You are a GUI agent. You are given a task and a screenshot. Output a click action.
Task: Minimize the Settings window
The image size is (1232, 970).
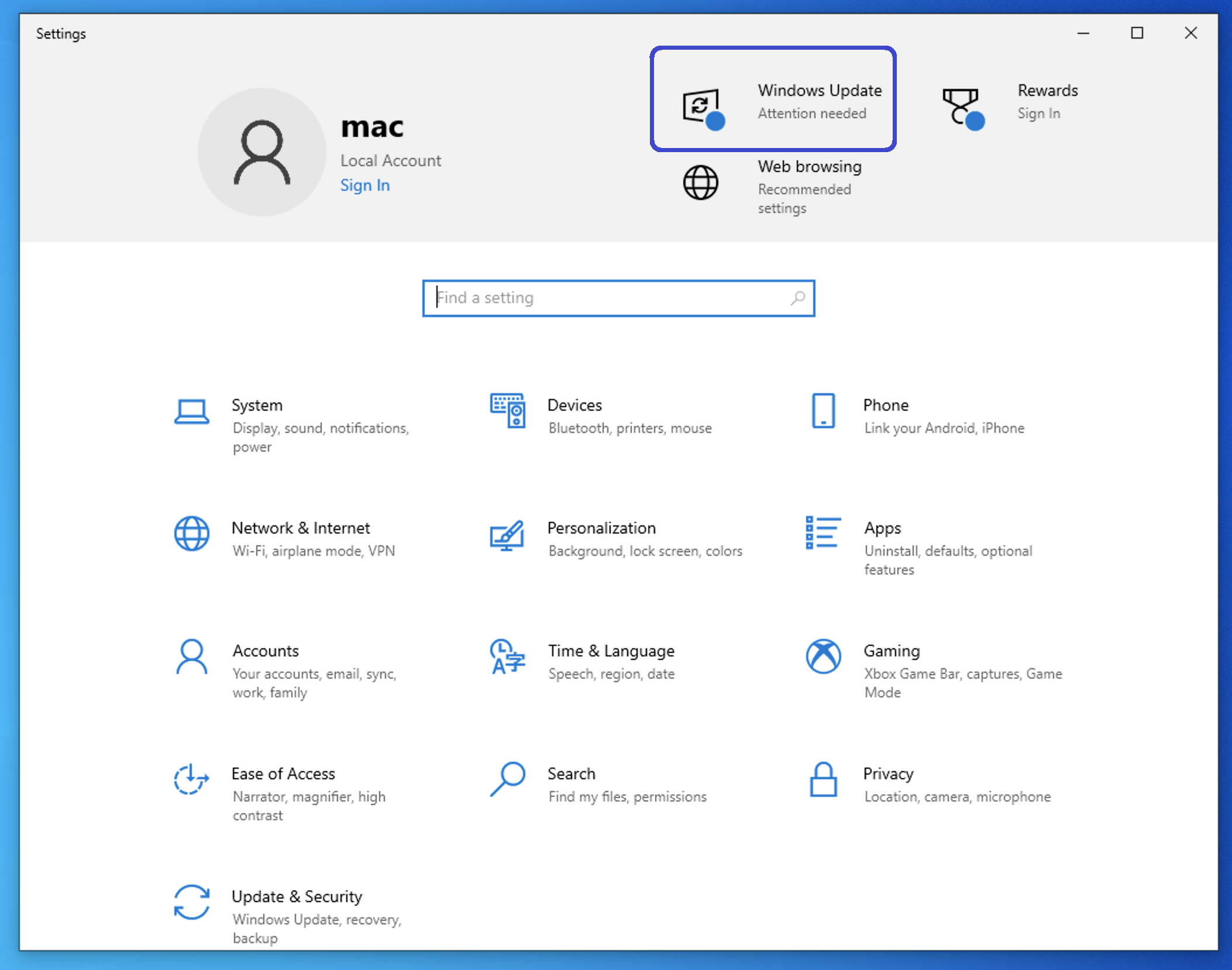(x=1083, y=33)
